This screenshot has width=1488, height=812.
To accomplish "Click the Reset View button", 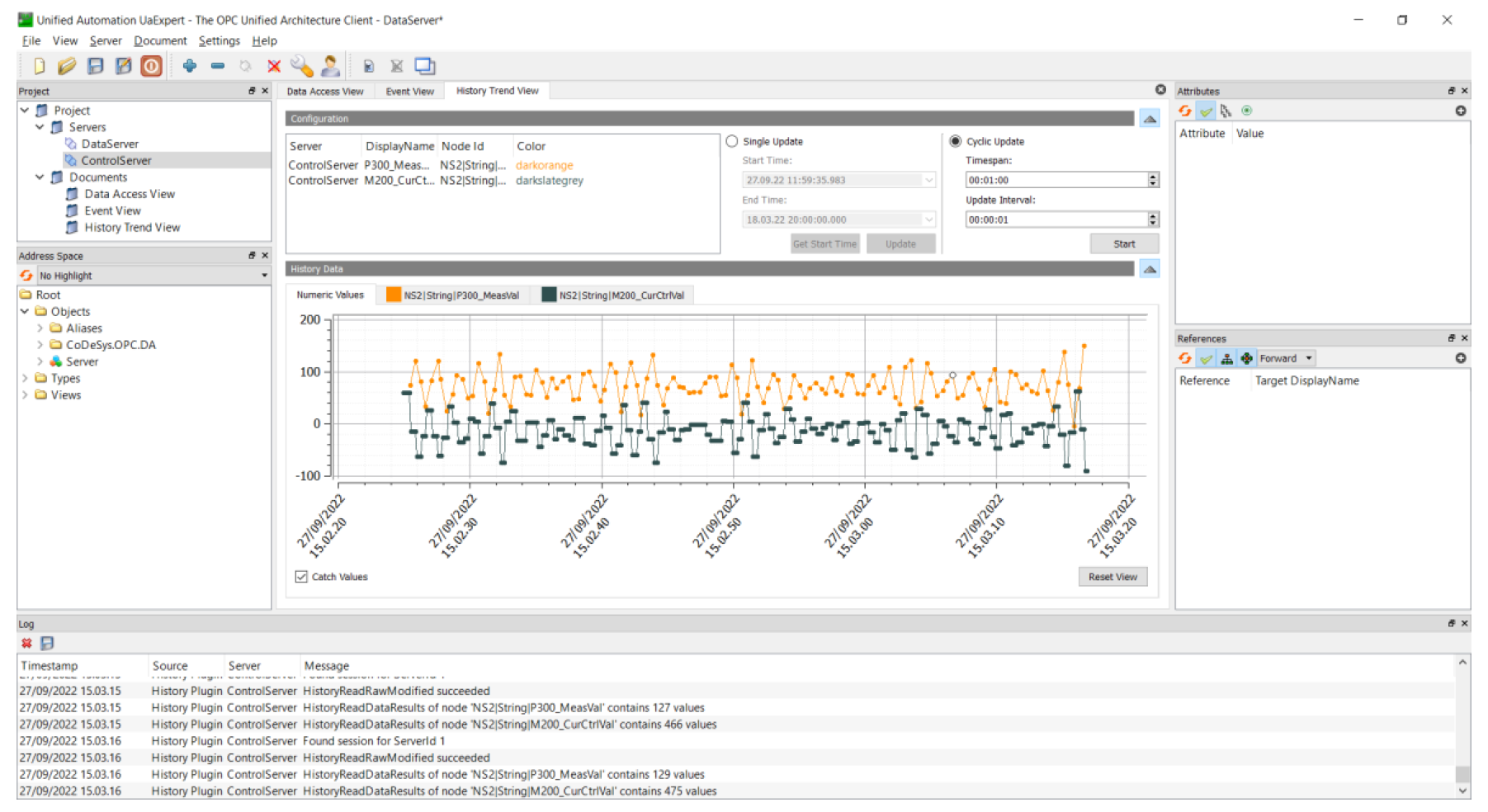I will (1112, 577).
